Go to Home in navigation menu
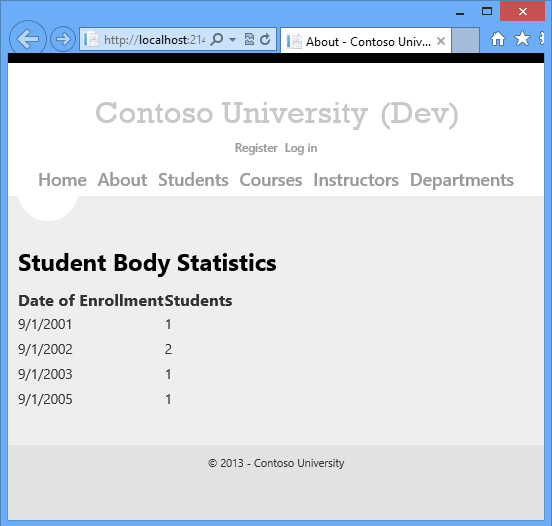Screen dimensions: 552x526 tap(62, 180)
